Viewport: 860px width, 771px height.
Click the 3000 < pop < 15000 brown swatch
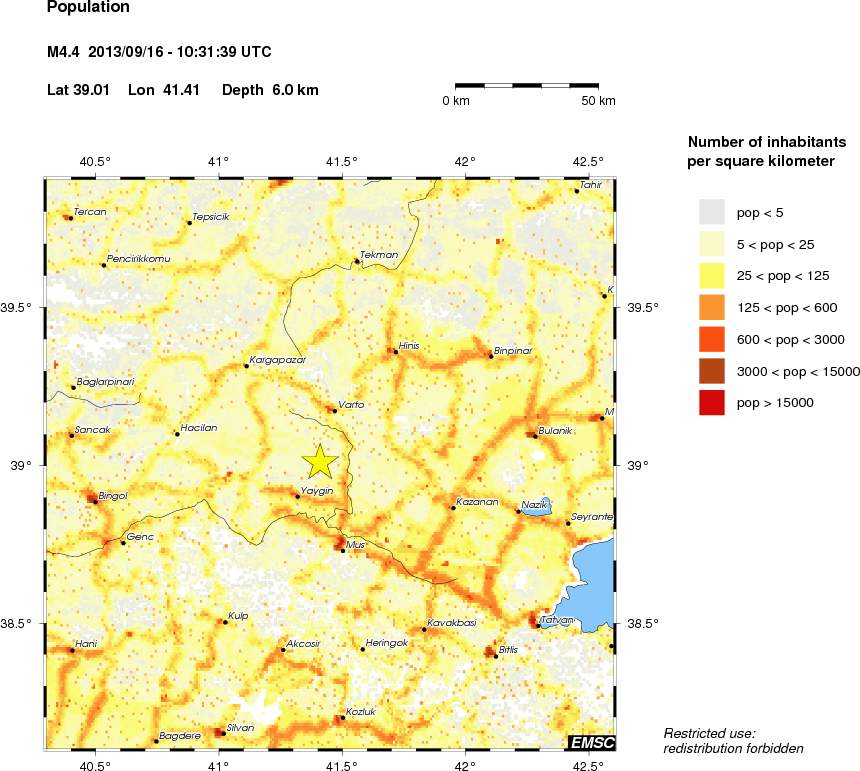(711, 370)
